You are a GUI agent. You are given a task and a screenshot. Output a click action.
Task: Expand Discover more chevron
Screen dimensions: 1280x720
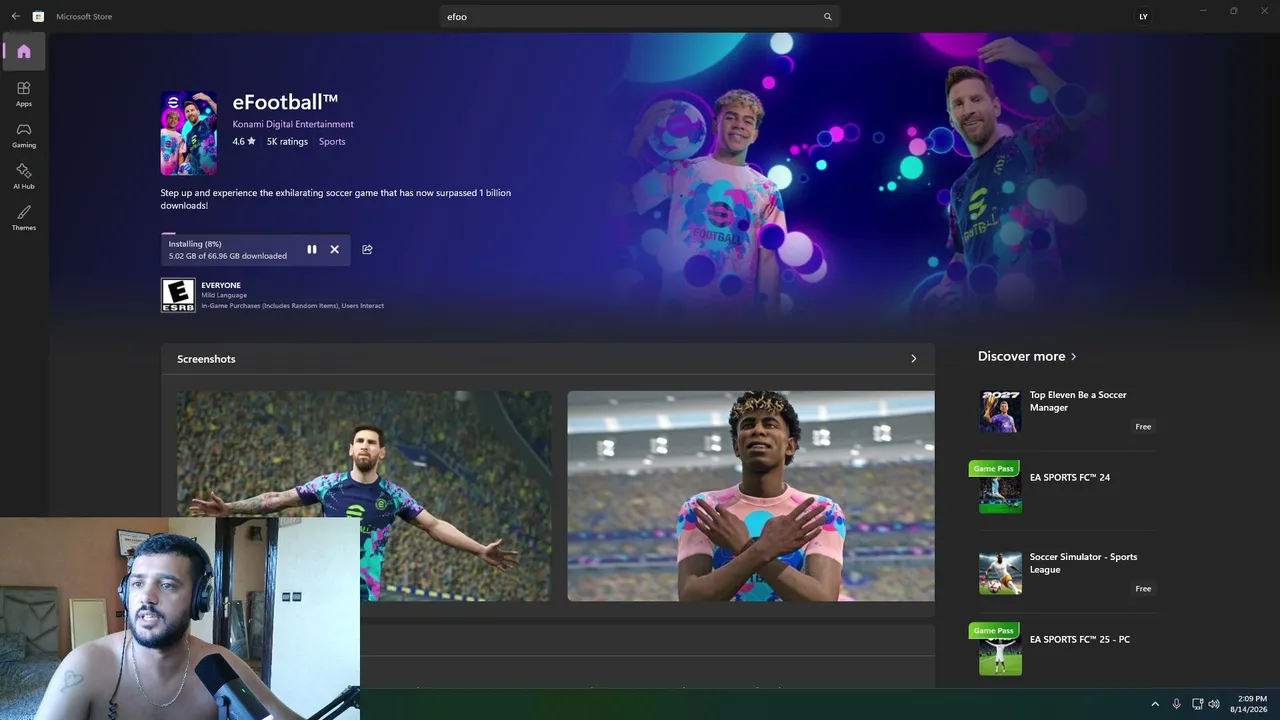tap(1074, 356)
